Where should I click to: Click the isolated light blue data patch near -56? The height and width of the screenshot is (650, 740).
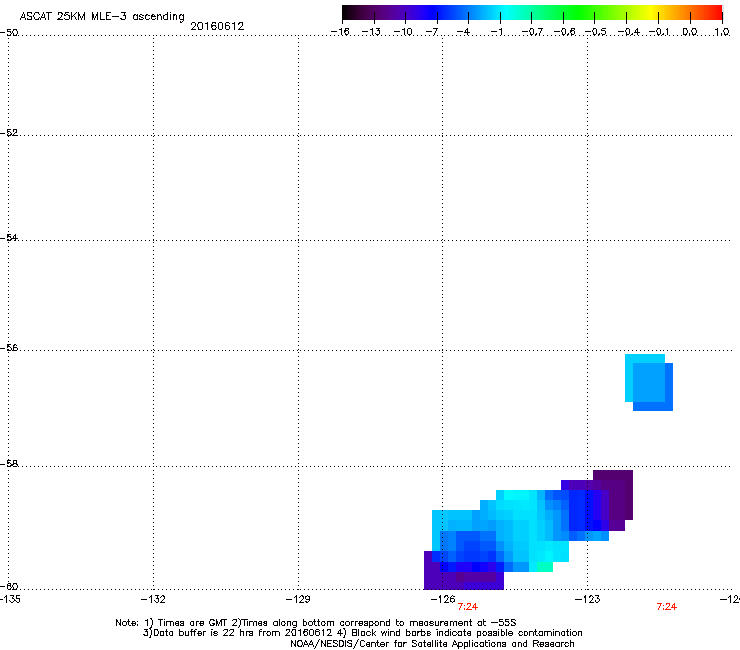coord(649,382)
